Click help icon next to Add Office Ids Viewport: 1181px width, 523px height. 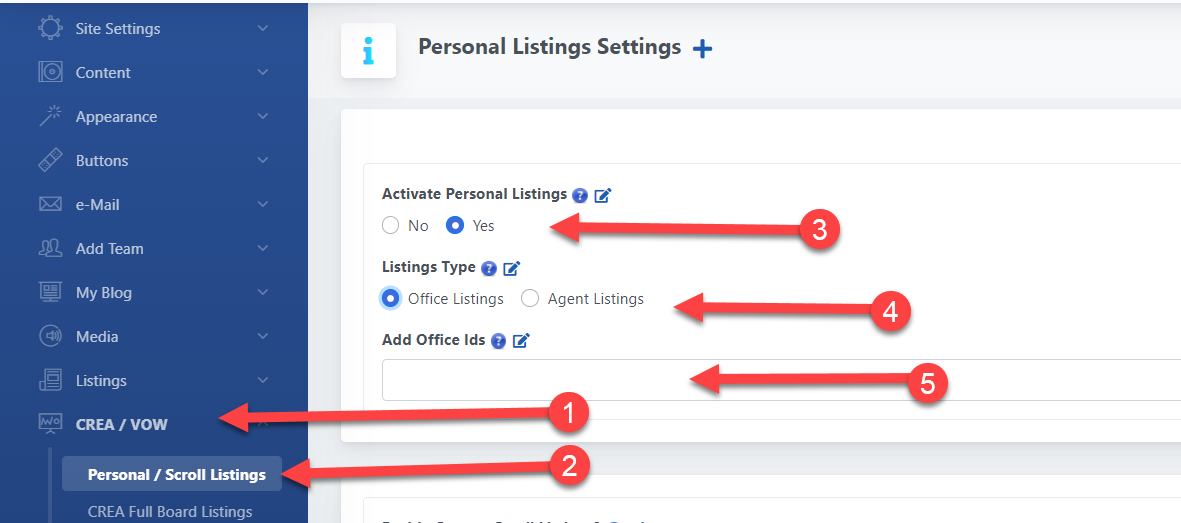(x=498, y=341)
